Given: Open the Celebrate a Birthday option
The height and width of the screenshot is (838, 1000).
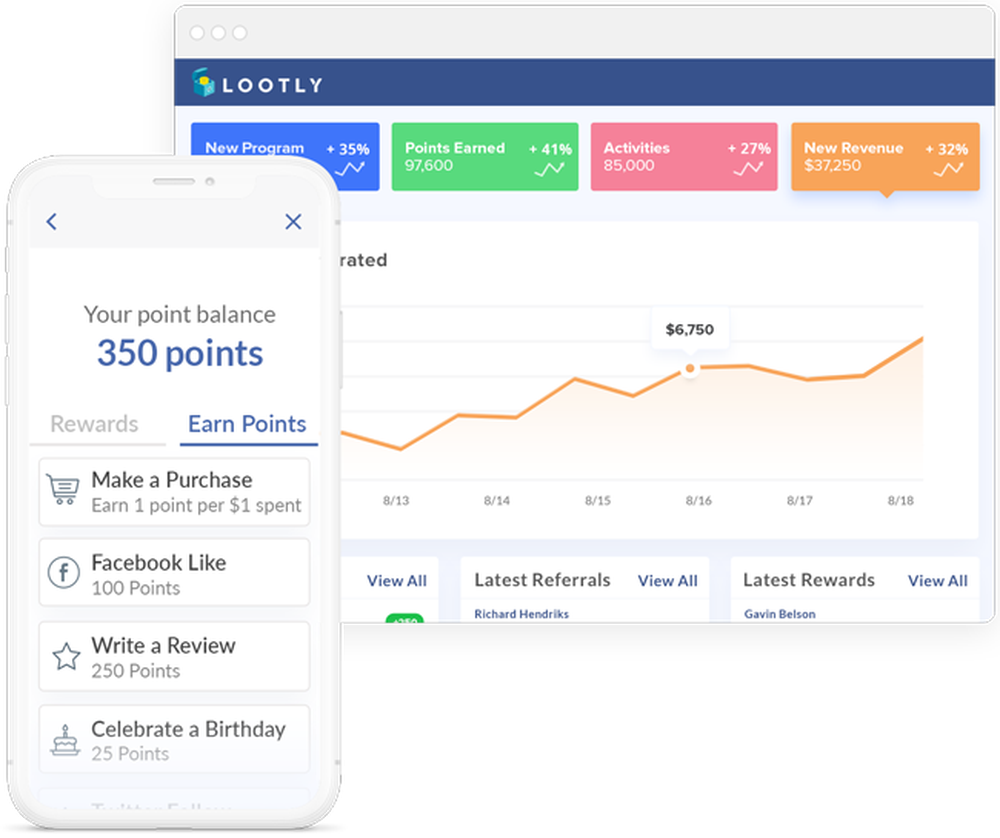Looking at the screenshot, I should coord(174,739).
